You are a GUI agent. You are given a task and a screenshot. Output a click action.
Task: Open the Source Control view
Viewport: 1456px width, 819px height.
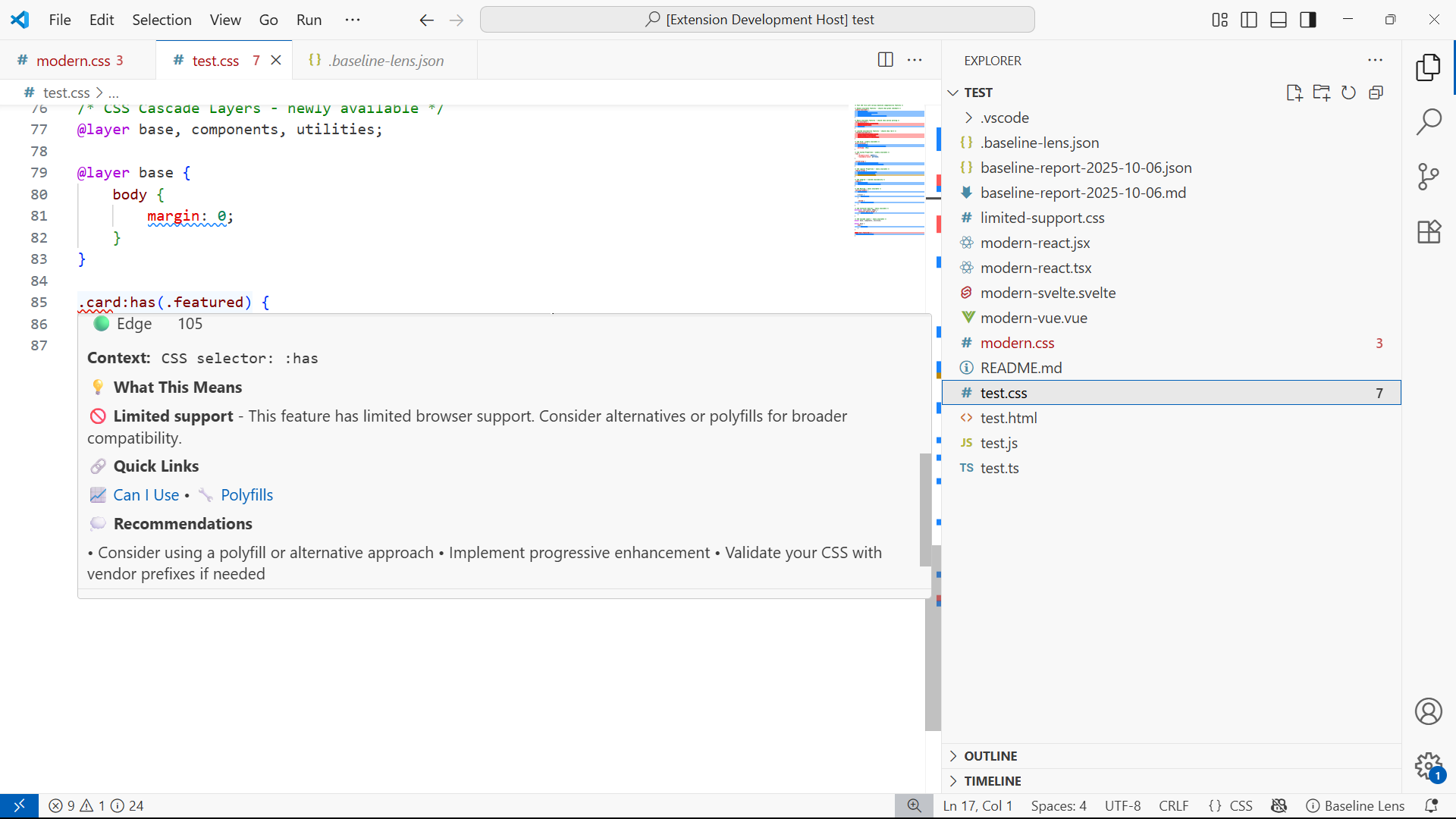[x=1429, y=177]
